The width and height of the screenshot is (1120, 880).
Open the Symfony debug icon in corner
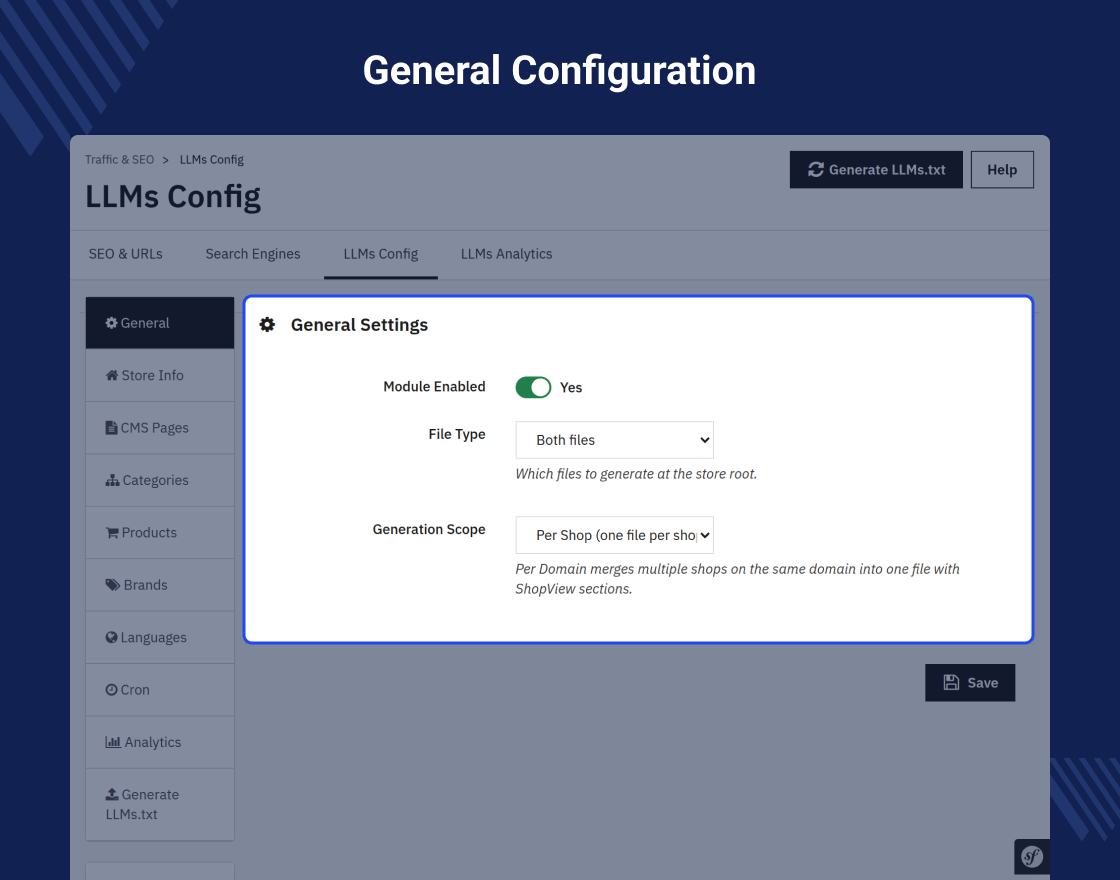1032,856
